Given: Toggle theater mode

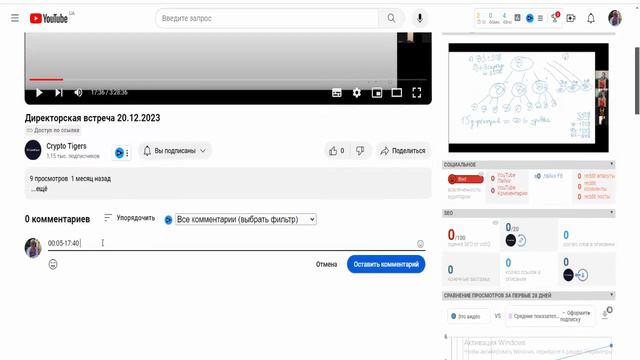Looking at the screenshot, I should [x=397, y=93].
